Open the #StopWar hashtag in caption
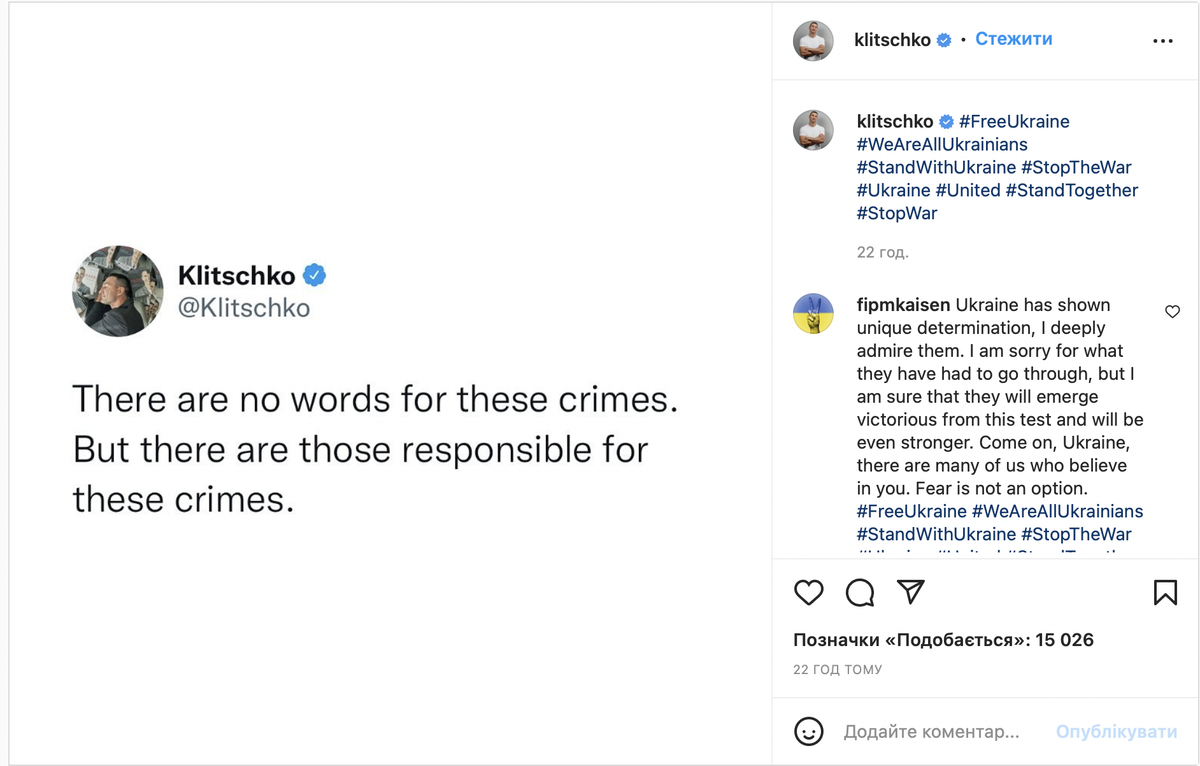 (x=897, y=213)
